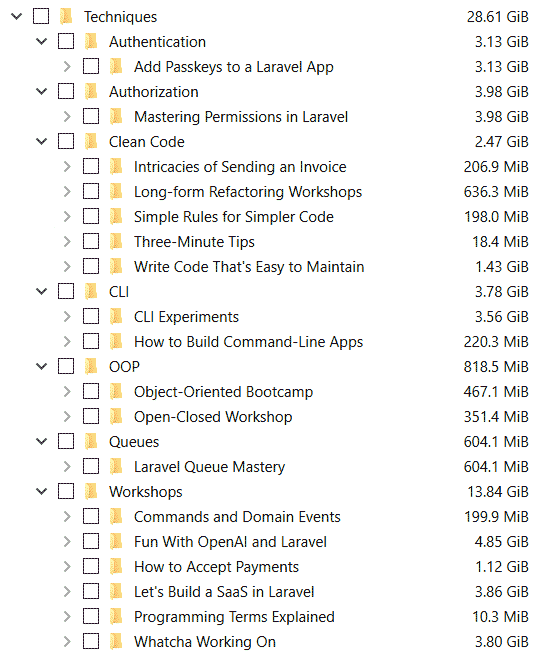Image resolution: width=537 pixels, height=659 pixels.
Task: Click the 18.4 MiB size value
Action: [500, 242]
